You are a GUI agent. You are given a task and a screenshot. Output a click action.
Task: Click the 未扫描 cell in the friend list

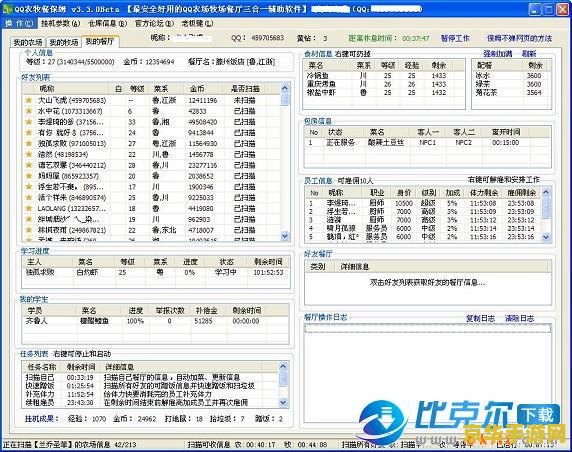tap(244, 100)
